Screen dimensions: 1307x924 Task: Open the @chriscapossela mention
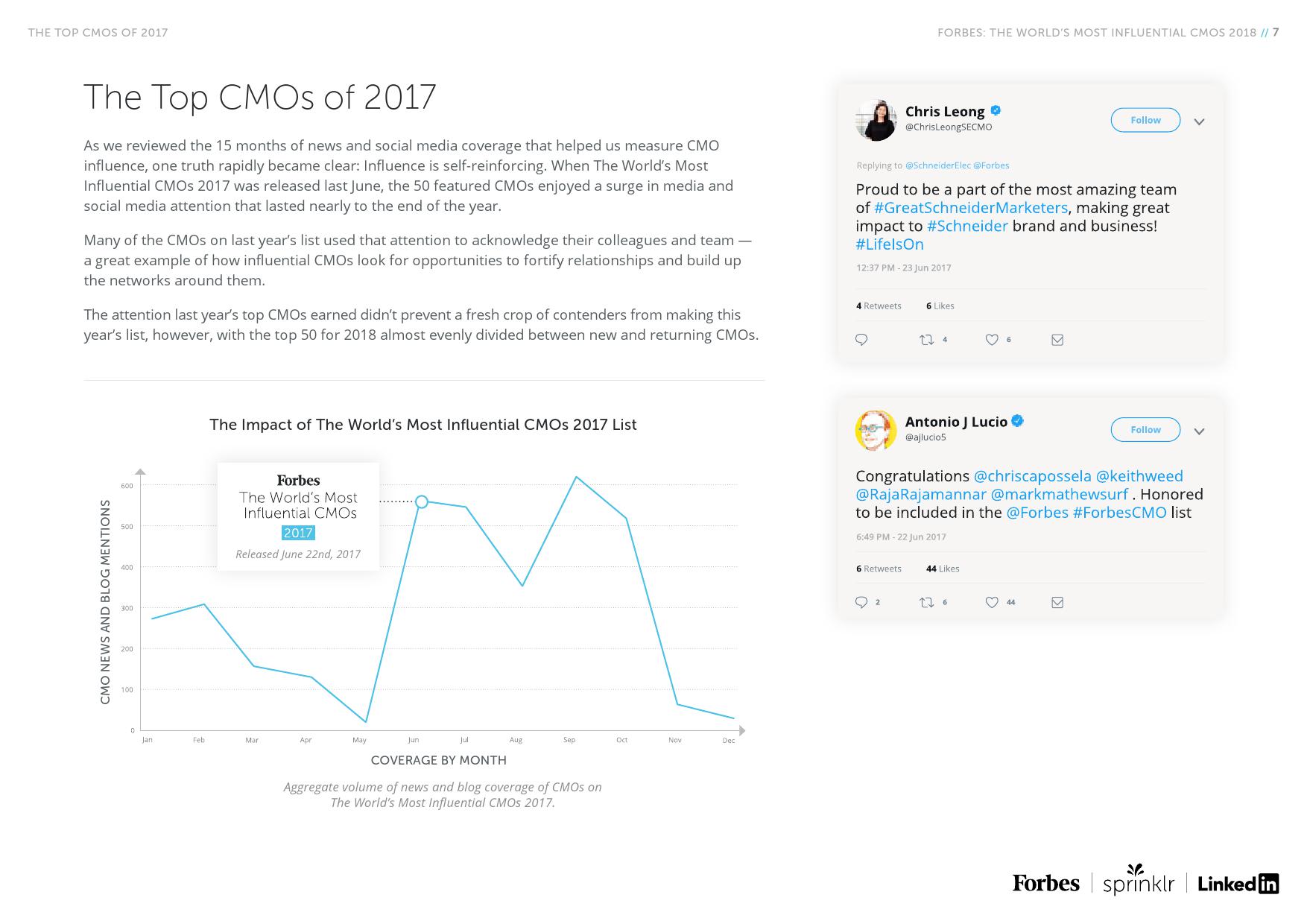coord(1032,476)
